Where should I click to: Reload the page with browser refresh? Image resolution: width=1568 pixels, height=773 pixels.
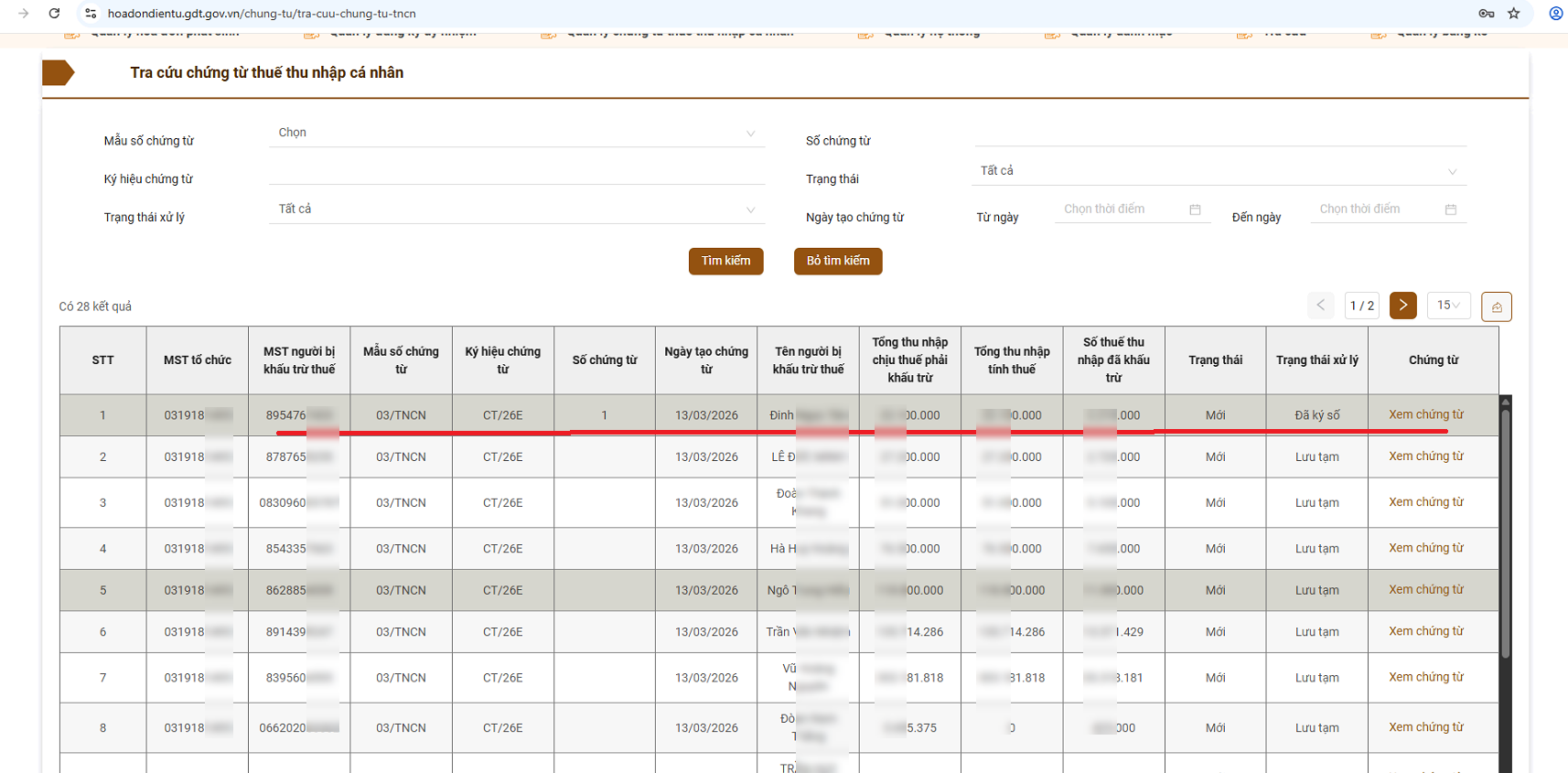tap(55, 14)
